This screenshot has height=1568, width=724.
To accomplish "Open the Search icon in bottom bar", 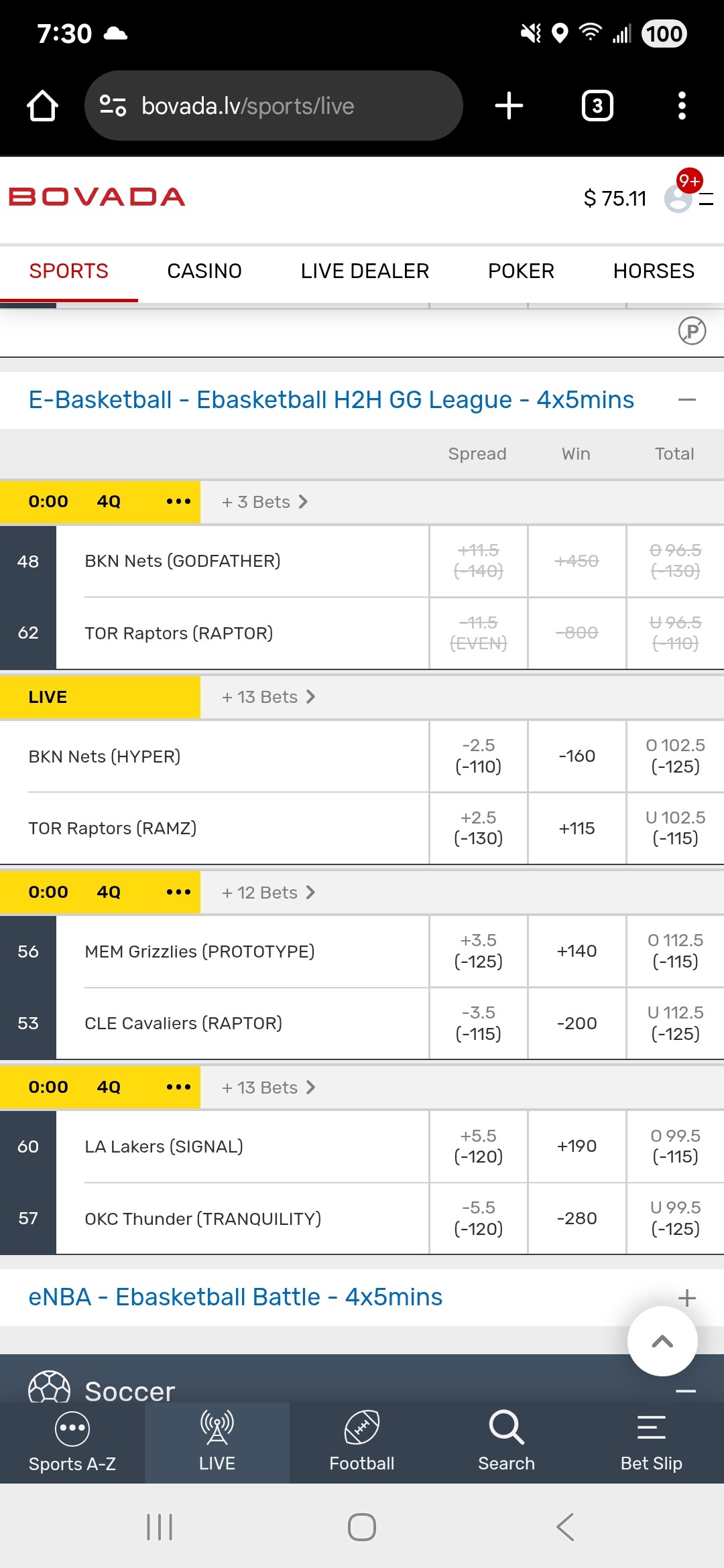I will 506,1442.
